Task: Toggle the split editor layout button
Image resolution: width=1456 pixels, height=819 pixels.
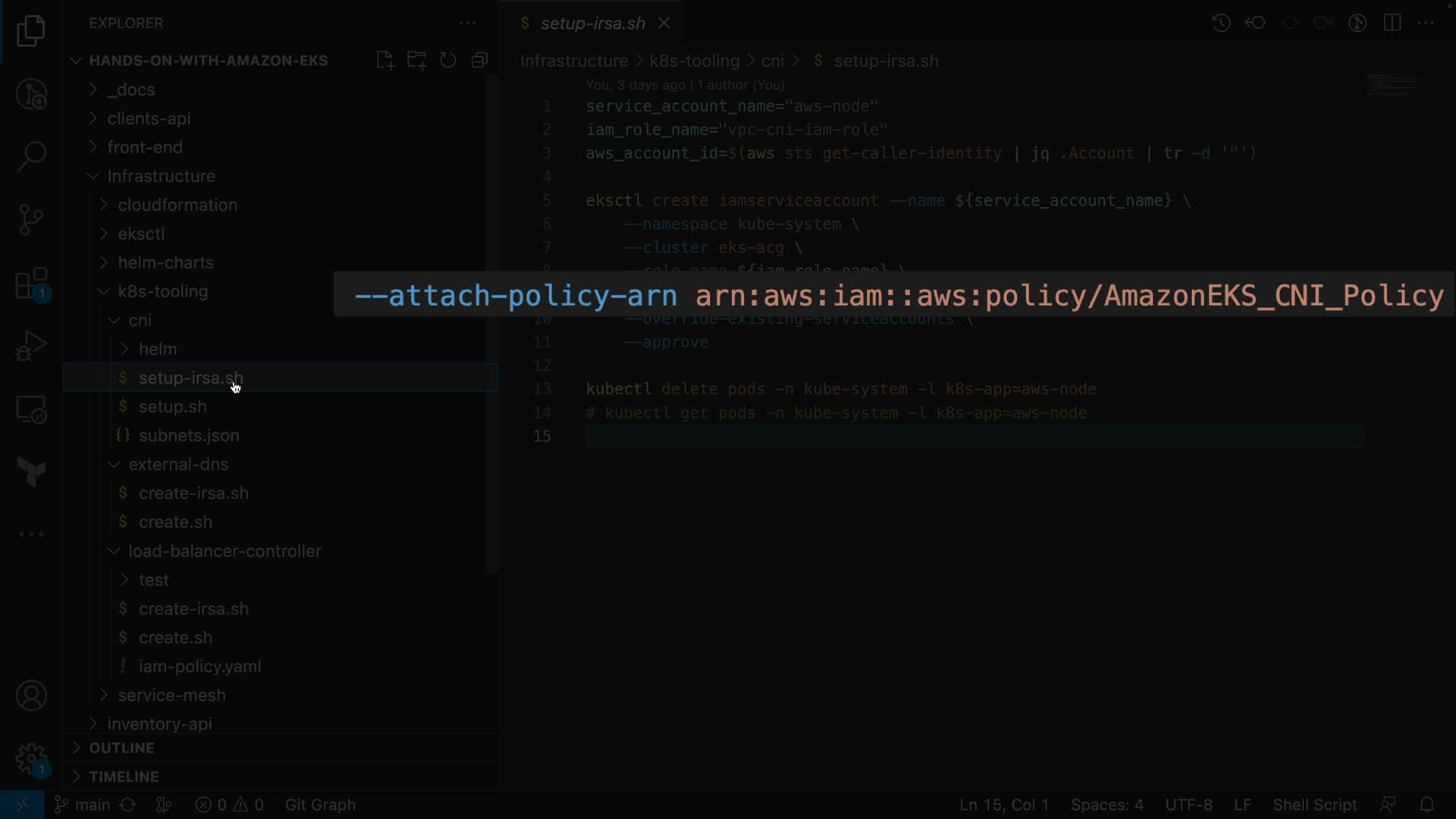Action: (1392, 23)
